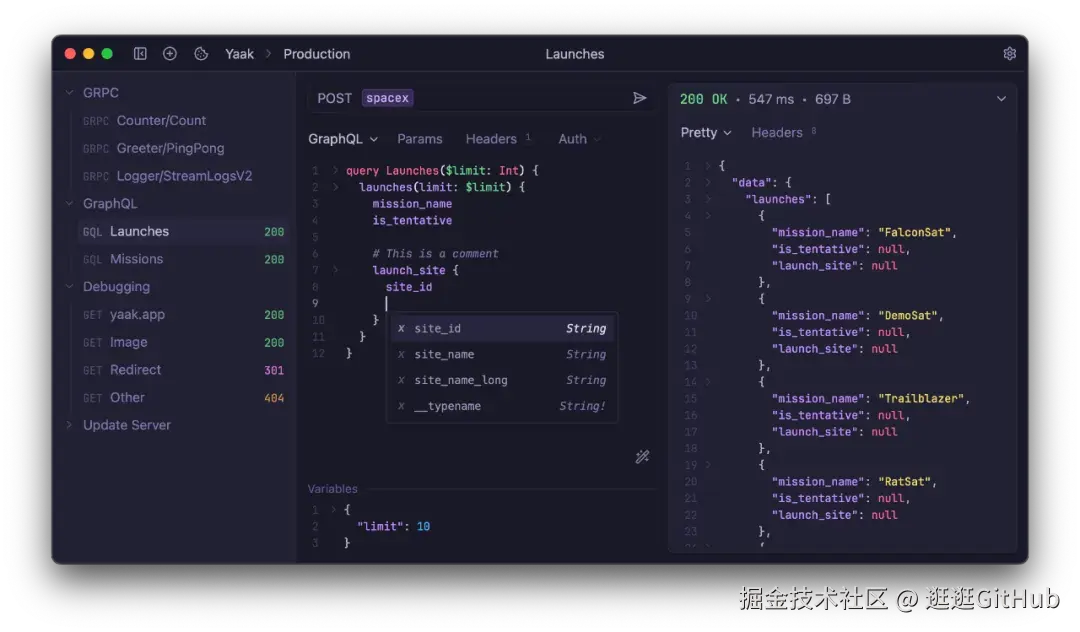
Task: Open app settings via the gear icon
Action: (1009, 53)
